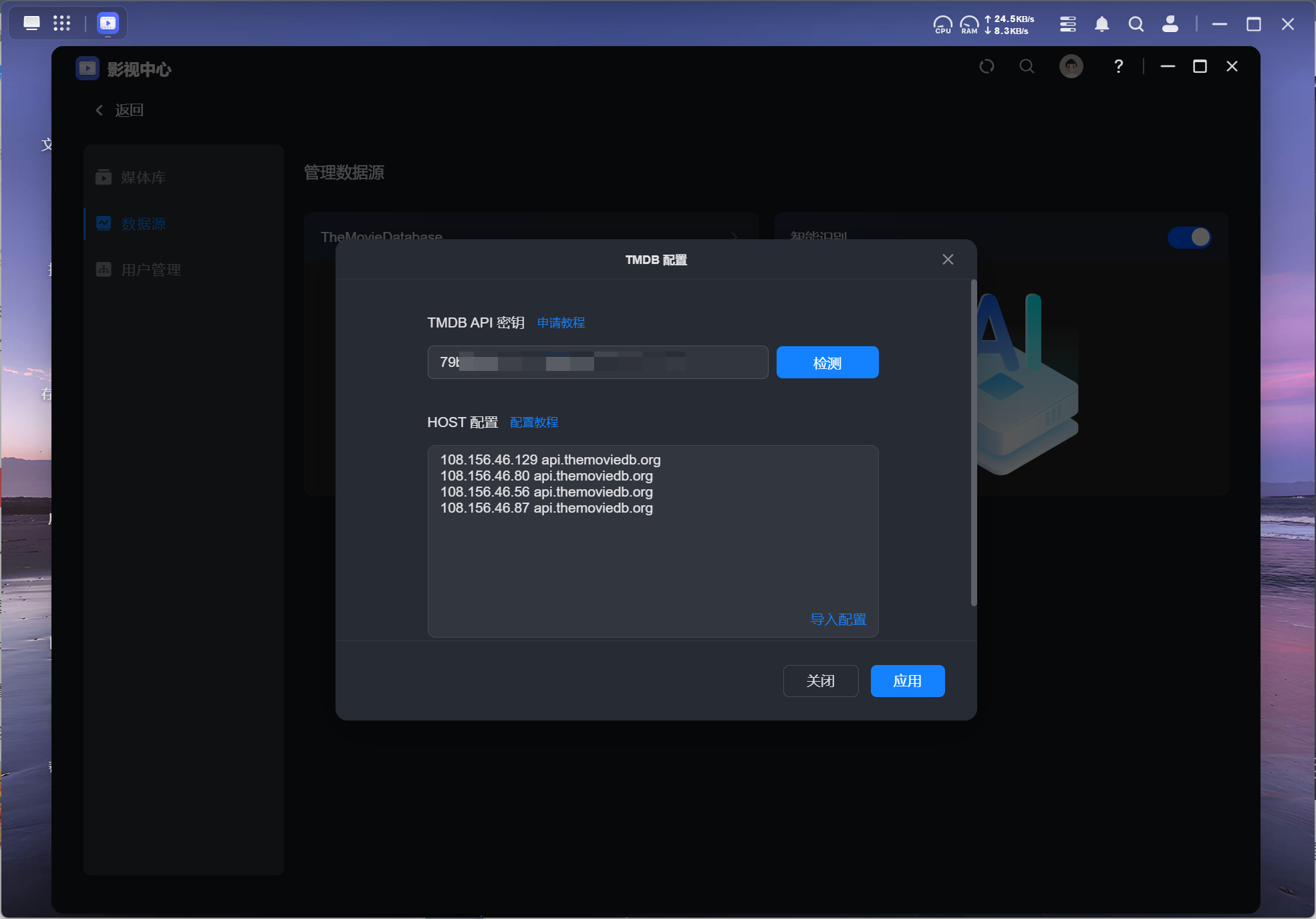
Task: Click the TMDB dialog vertical scrollbar
Action: pos(973,442)
